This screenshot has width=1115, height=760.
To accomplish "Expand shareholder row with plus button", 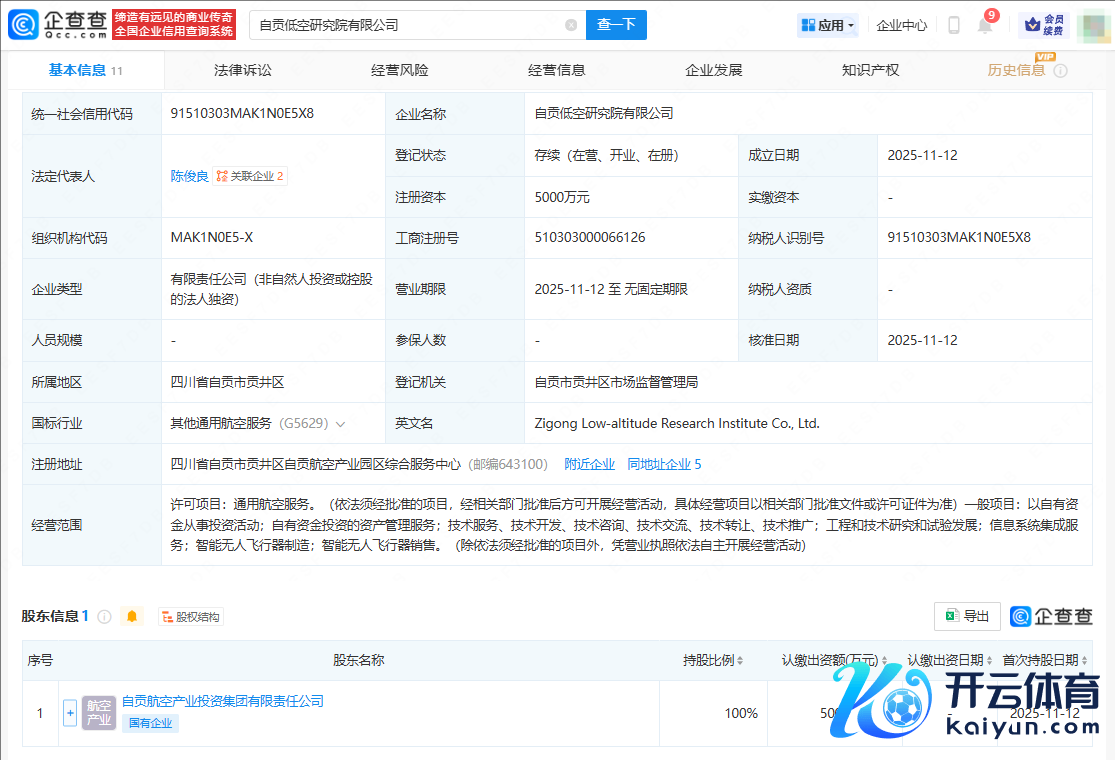I will tap(70, 713).
